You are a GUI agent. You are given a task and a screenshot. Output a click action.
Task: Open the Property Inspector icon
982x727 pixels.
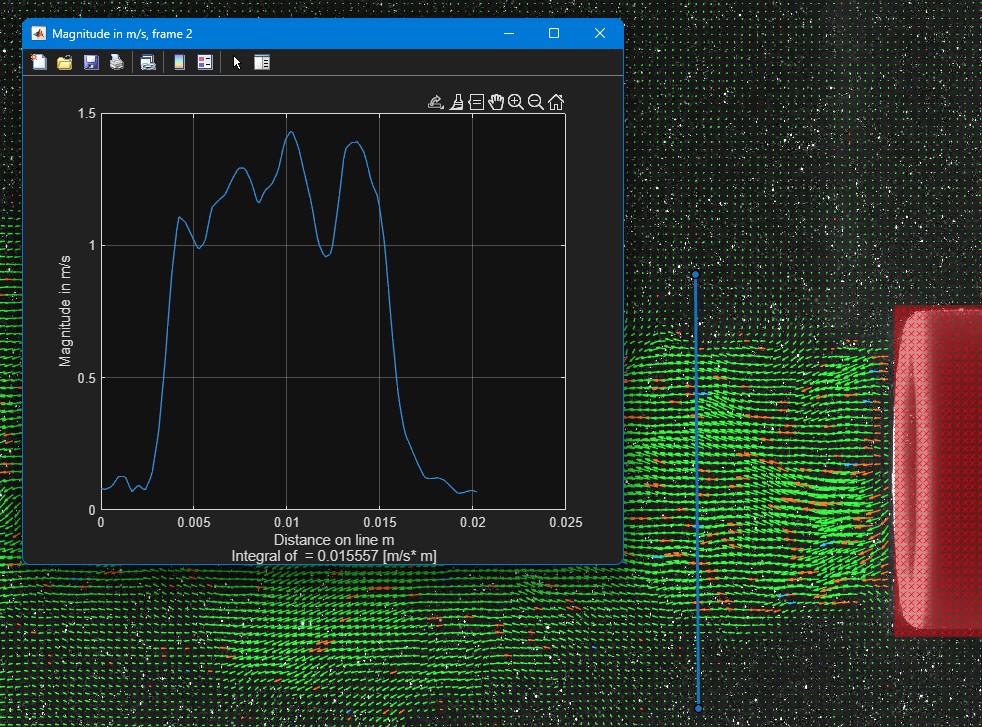pos(262,62)
